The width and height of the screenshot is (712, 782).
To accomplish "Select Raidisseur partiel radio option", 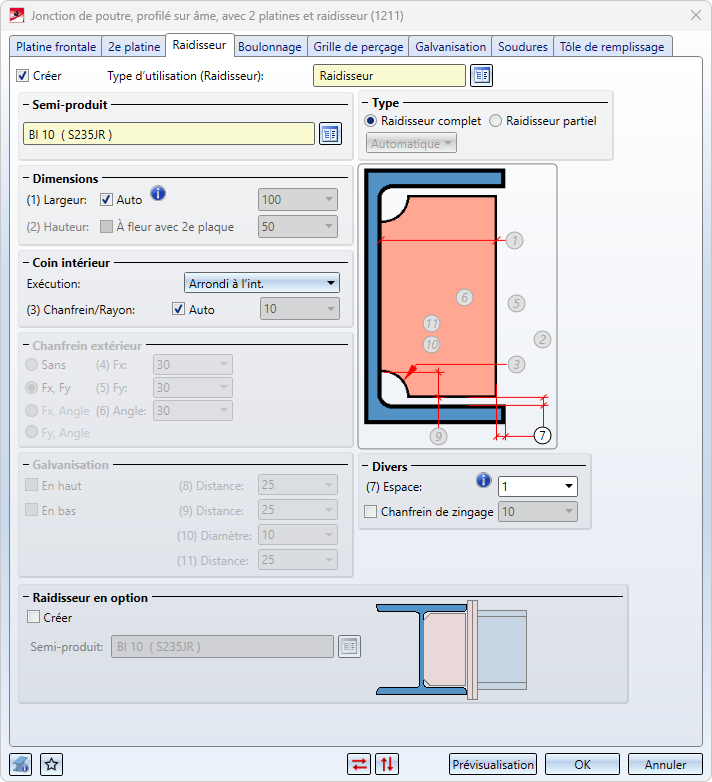I will coord(496,121).
